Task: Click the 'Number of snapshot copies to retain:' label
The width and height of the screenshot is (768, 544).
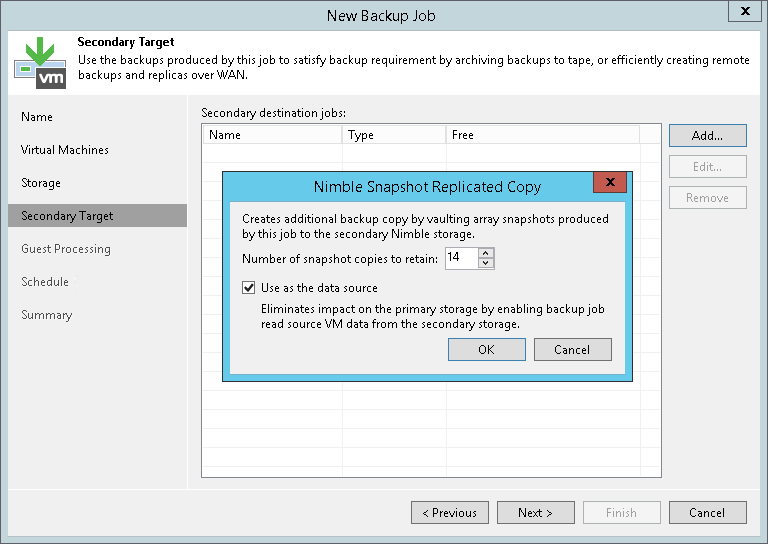Action: (x=340, y=259)
